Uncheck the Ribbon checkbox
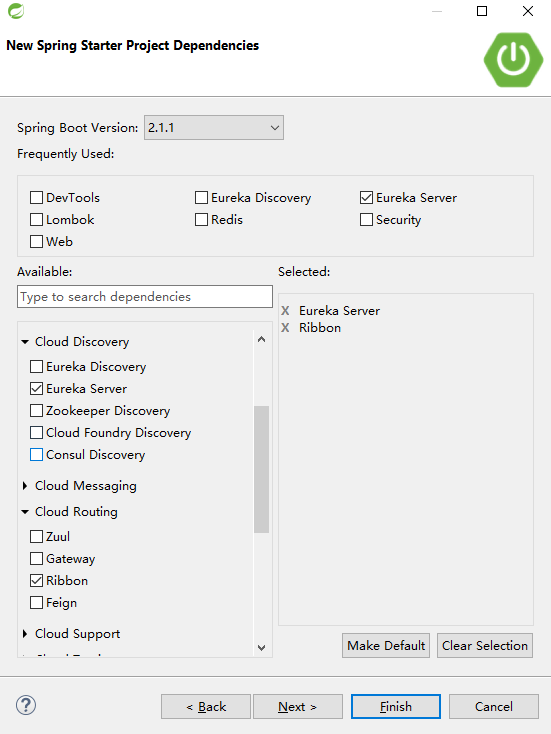The image size is (551, 734). pyautogui.click(x=37, y=580)
